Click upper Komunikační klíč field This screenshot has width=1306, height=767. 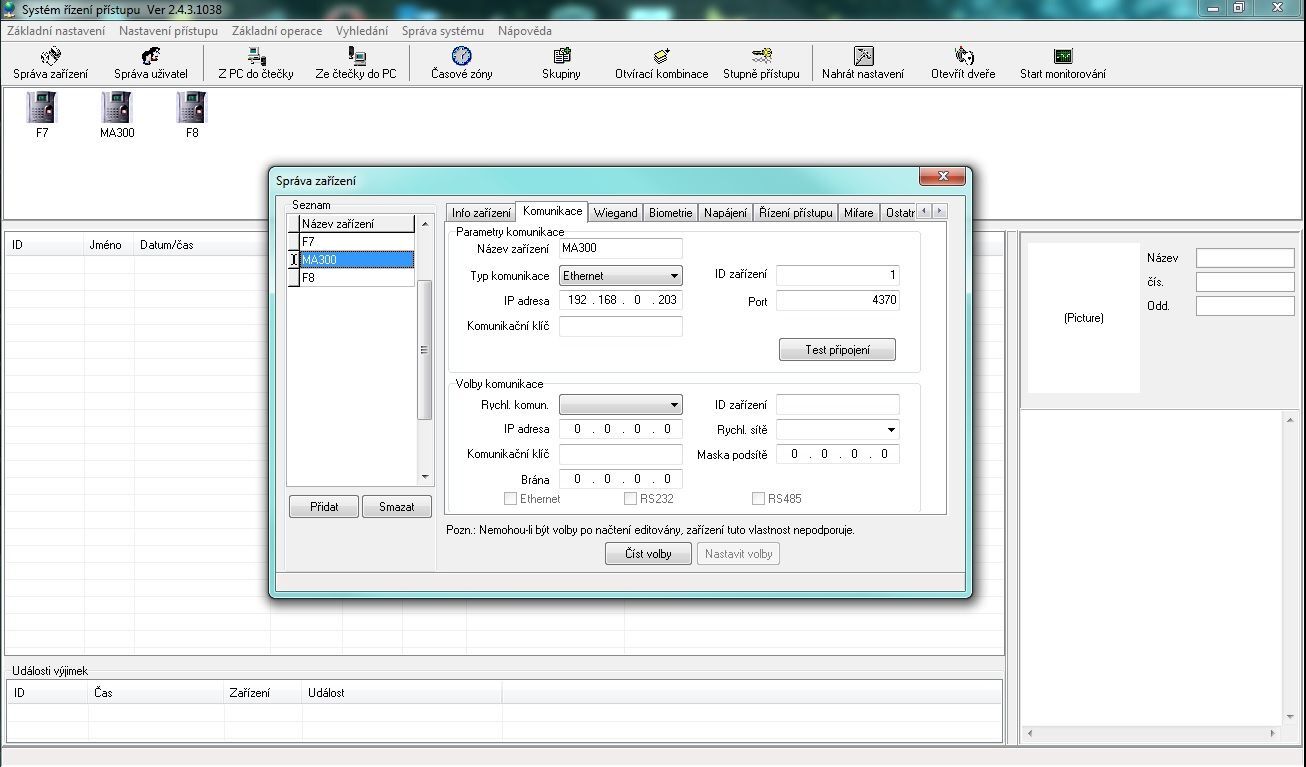tap(621, 326)
